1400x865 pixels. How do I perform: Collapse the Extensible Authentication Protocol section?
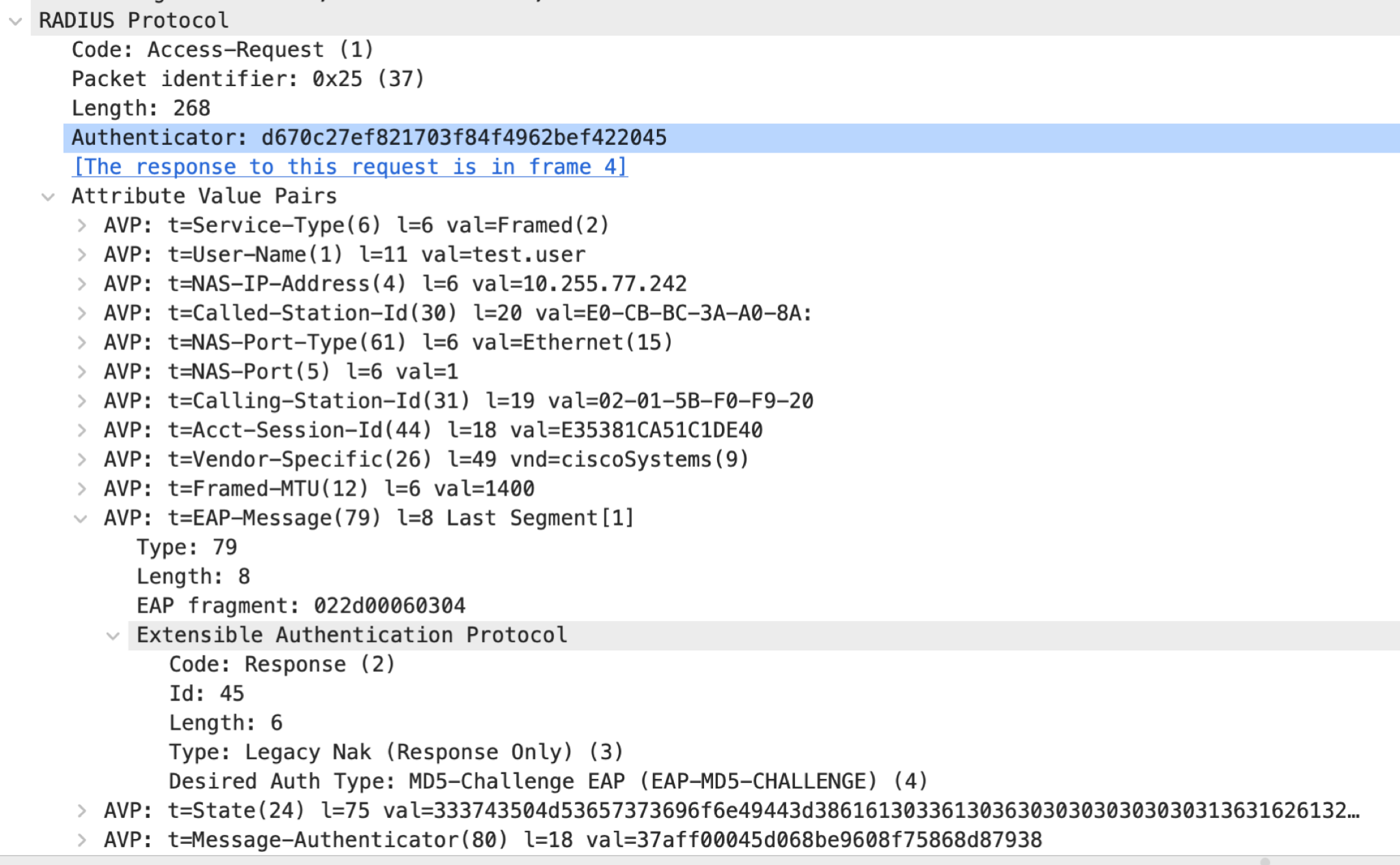pos(113,635)
